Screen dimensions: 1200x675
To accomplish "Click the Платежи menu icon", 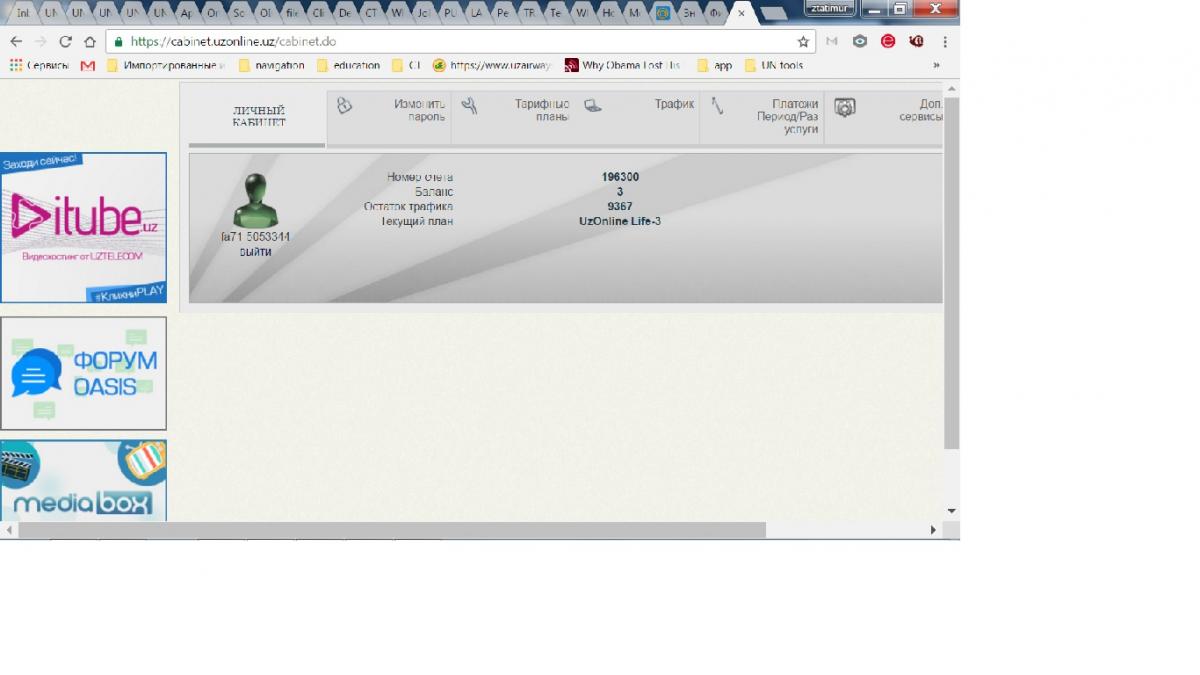I will point(717,105).
